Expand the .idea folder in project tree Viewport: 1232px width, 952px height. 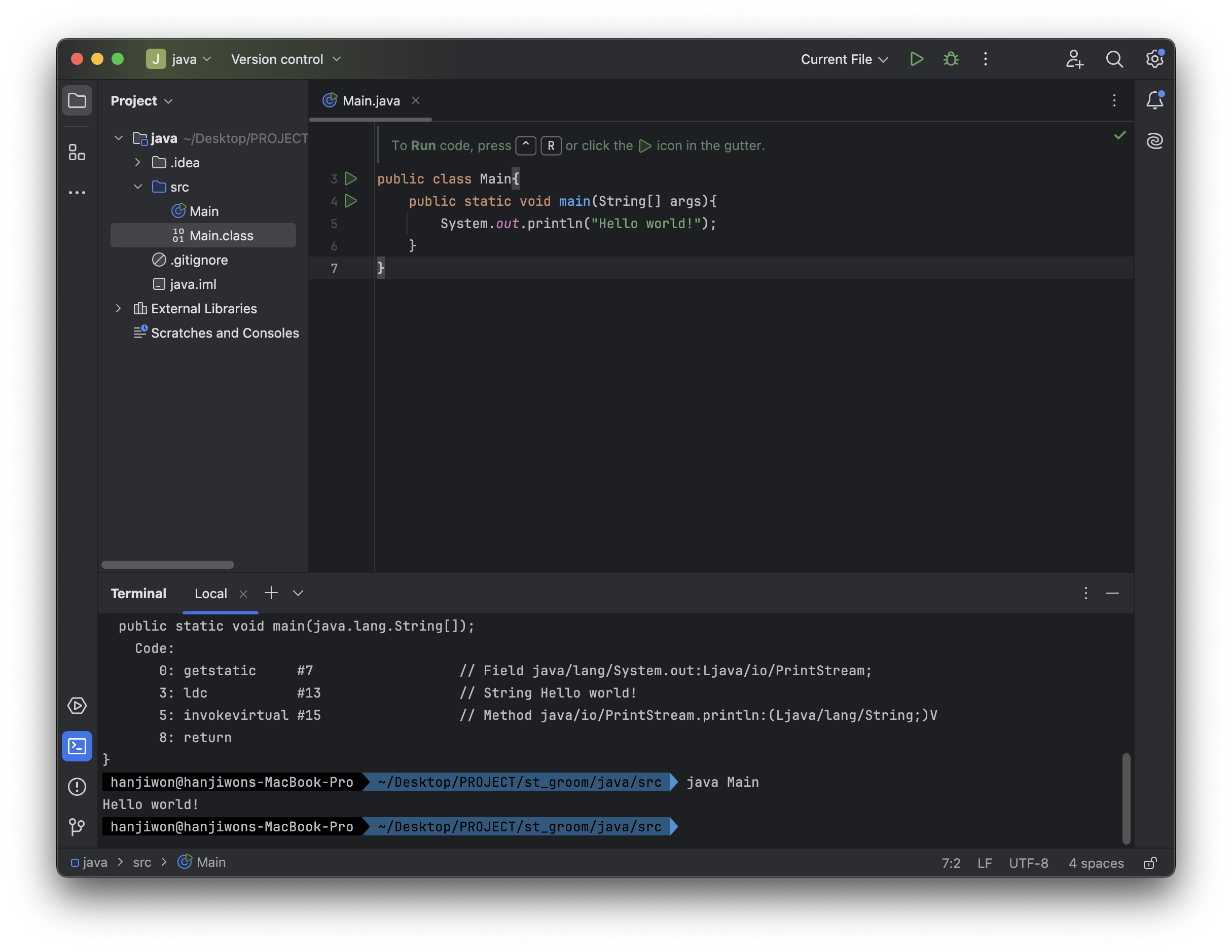tap(137, 162)
